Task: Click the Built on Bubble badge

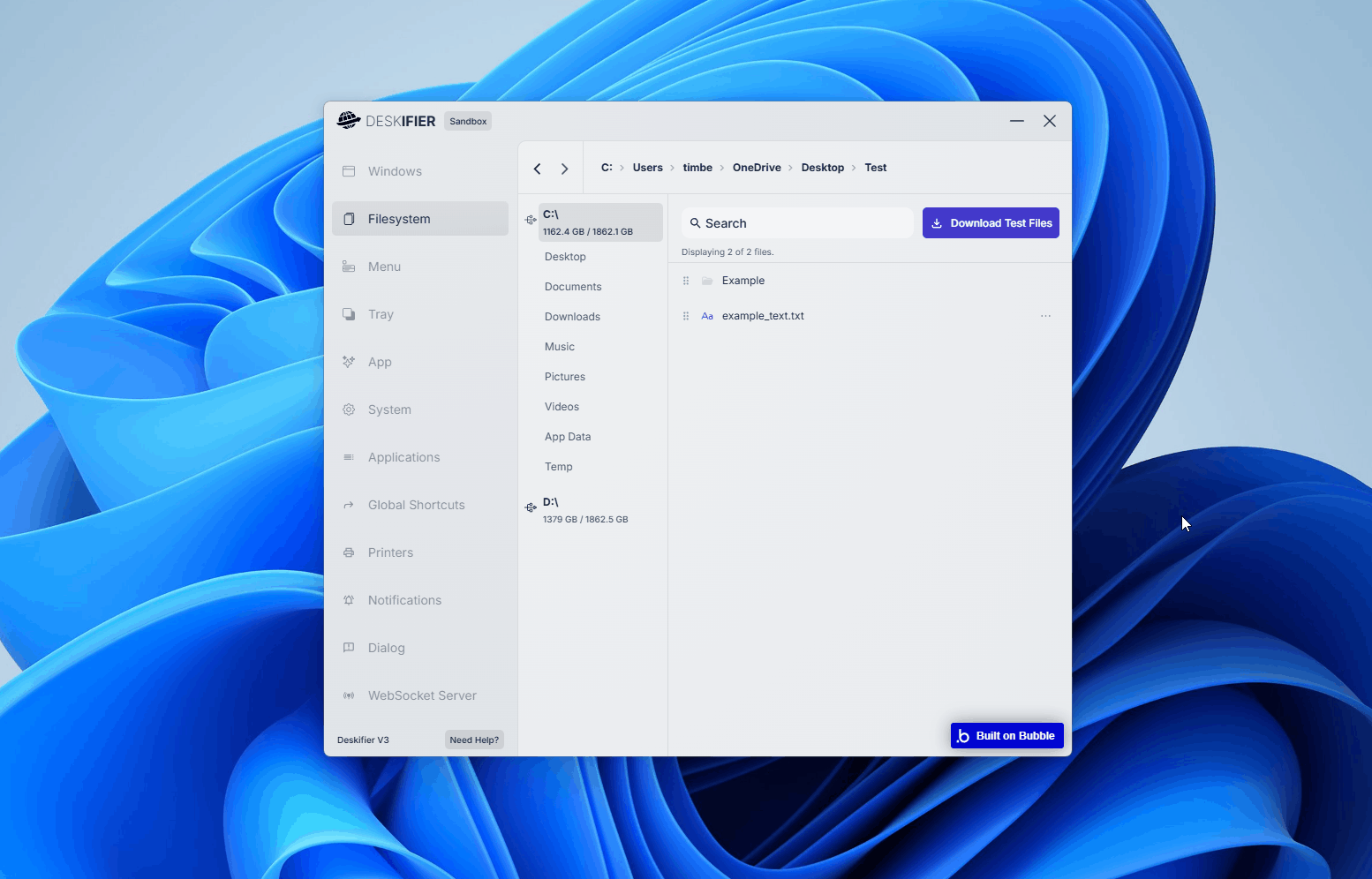Action: point(1006,736)
